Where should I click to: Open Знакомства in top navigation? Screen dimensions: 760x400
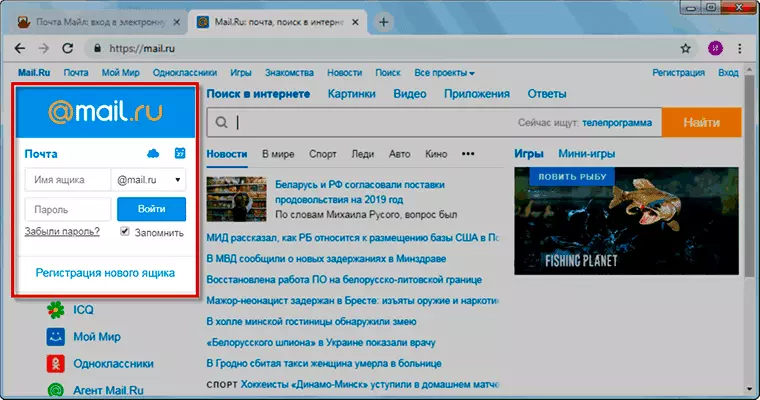point(289,73)
